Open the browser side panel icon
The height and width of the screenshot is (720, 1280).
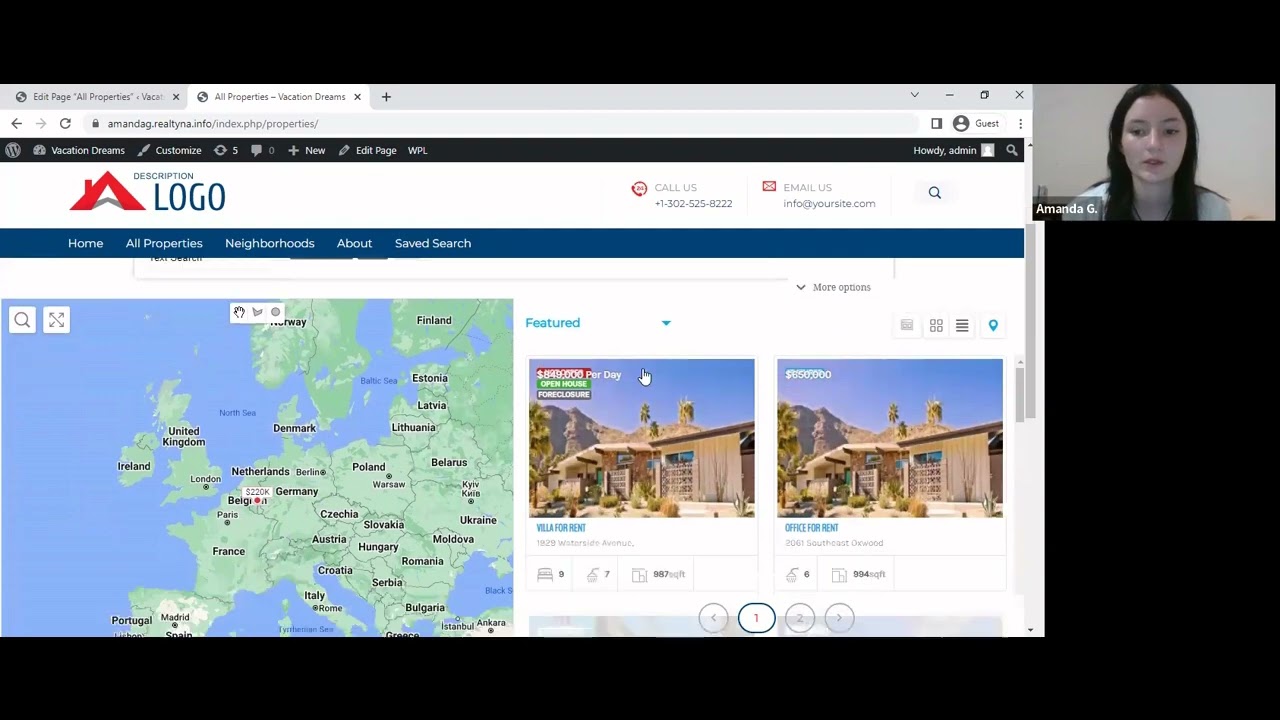point(936,123)
